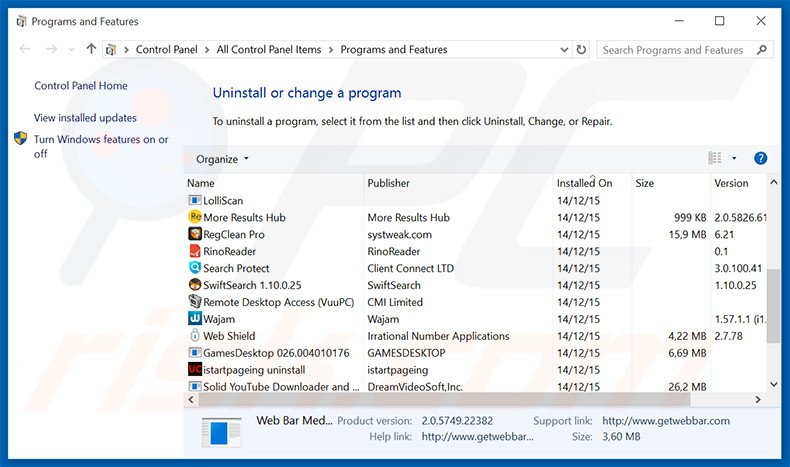Click the change view layout icon
Viewport: 790px width, 467px height.
pos(715,158)
